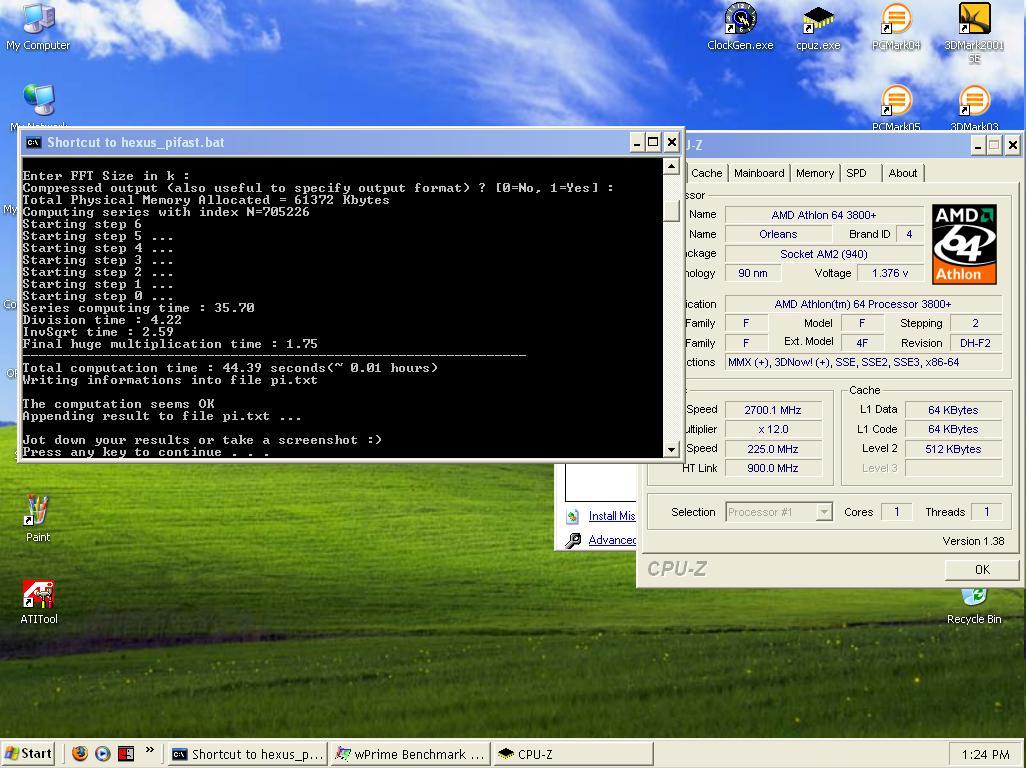Click the Brand ID value 4
This screenshot has width=1026, height=770.
coord(909,234)
